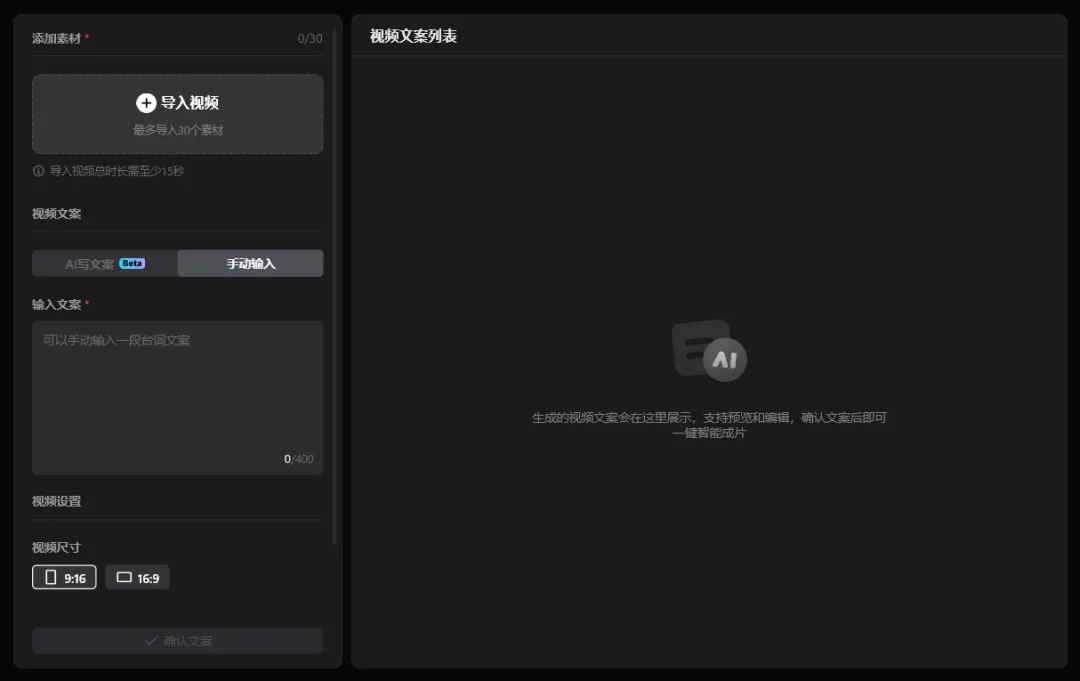Click the 输入文案 label

point(56,304)
